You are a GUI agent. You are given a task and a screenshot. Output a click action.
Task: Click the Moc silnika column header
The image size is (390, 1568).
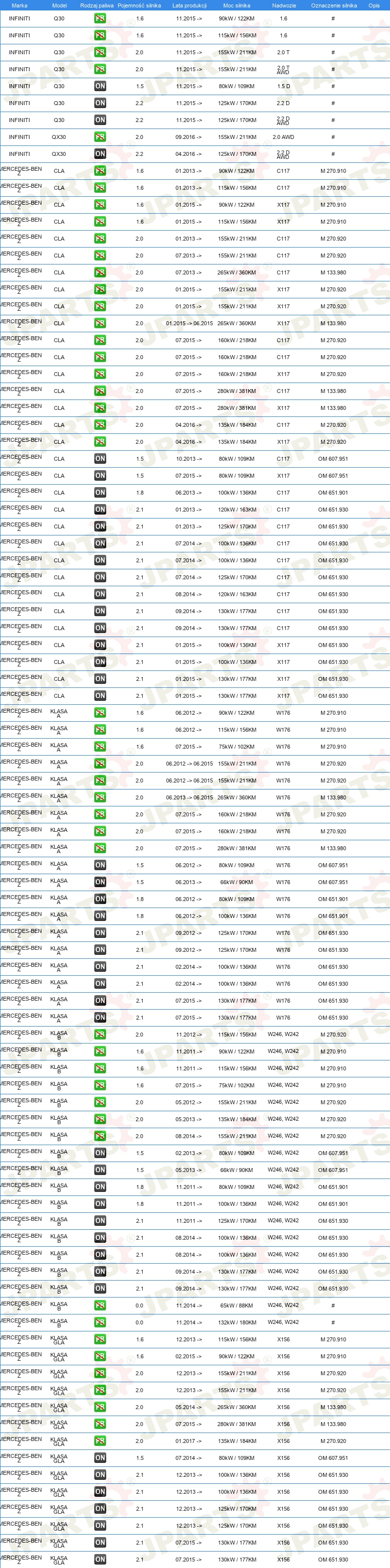tap(237, 5)
